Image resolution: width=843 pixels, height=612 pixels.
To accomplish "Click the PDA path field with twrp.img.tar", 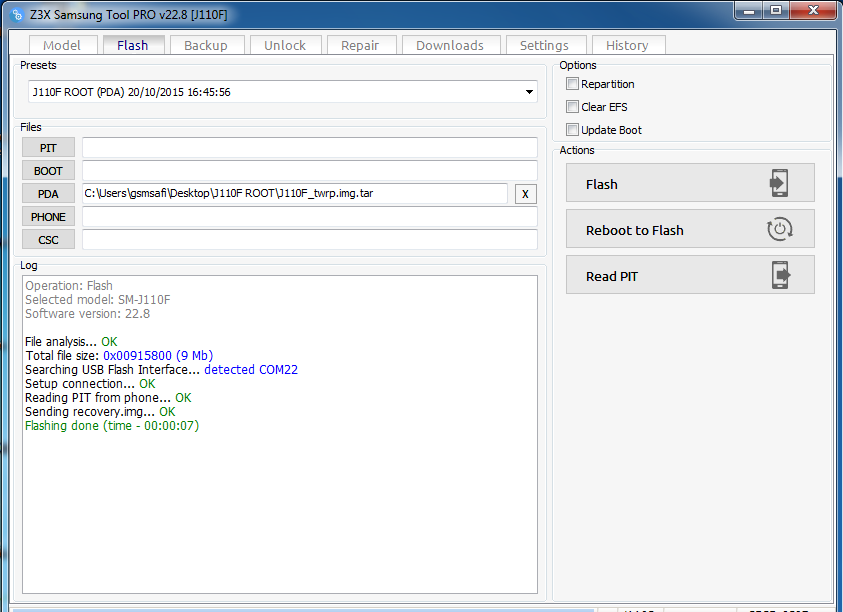I will 295,194.
